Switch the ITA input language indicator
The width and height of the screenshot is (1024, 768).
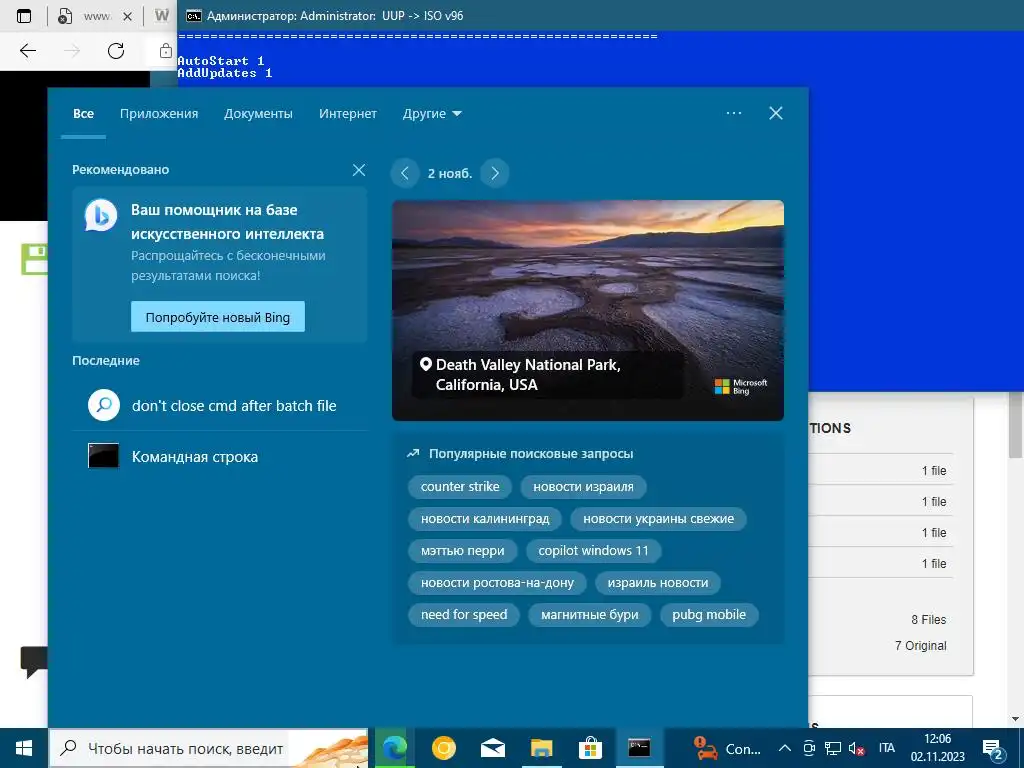pos(886,748)
